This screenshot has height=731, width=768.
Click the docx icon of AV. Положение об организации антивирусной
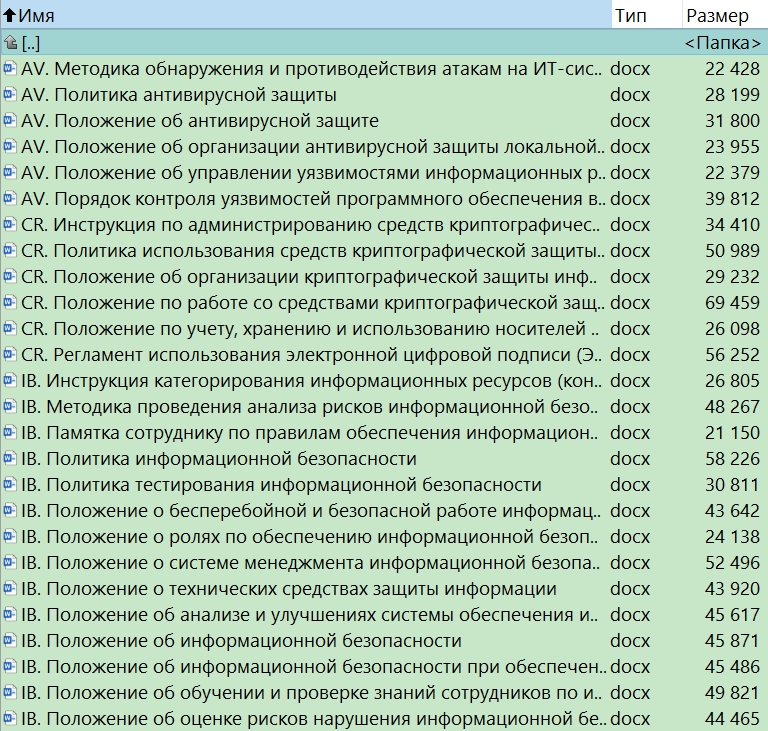point(10,146)
